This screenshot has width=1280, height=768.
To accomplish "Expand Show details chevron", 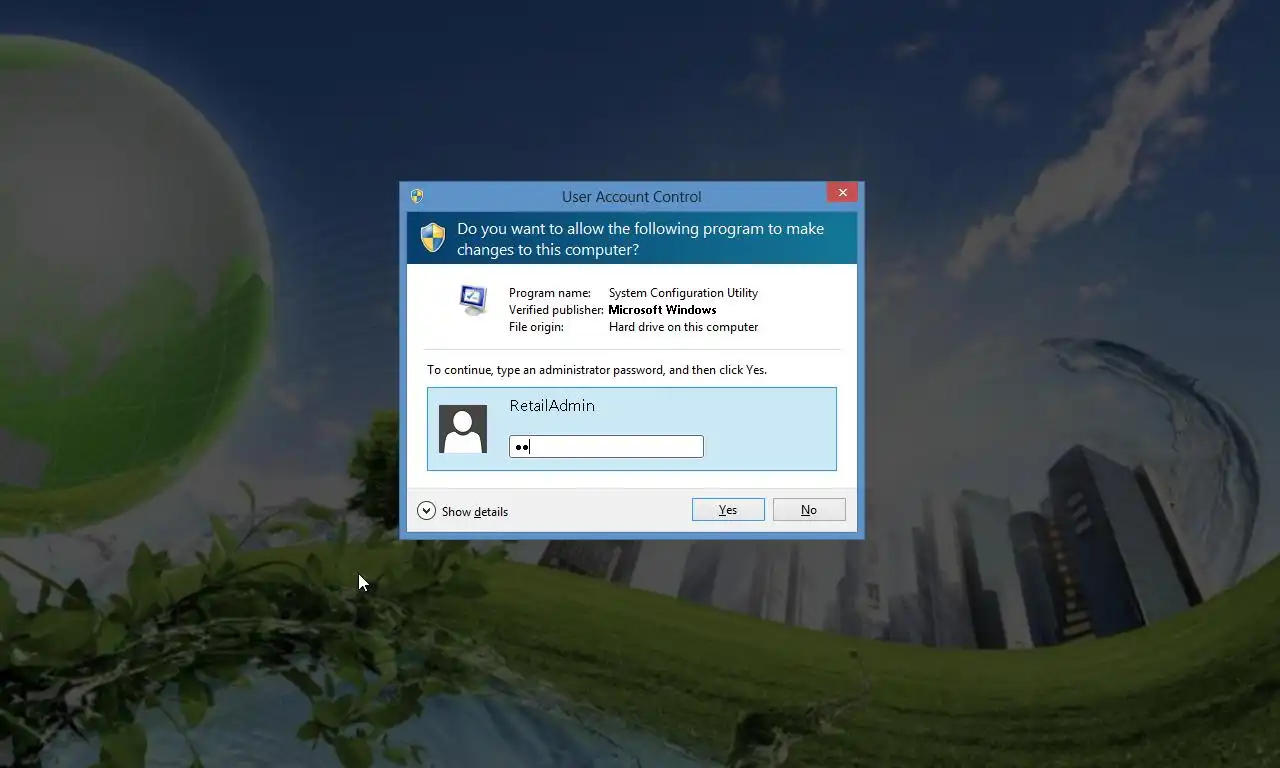I will [x=426, y=510].
